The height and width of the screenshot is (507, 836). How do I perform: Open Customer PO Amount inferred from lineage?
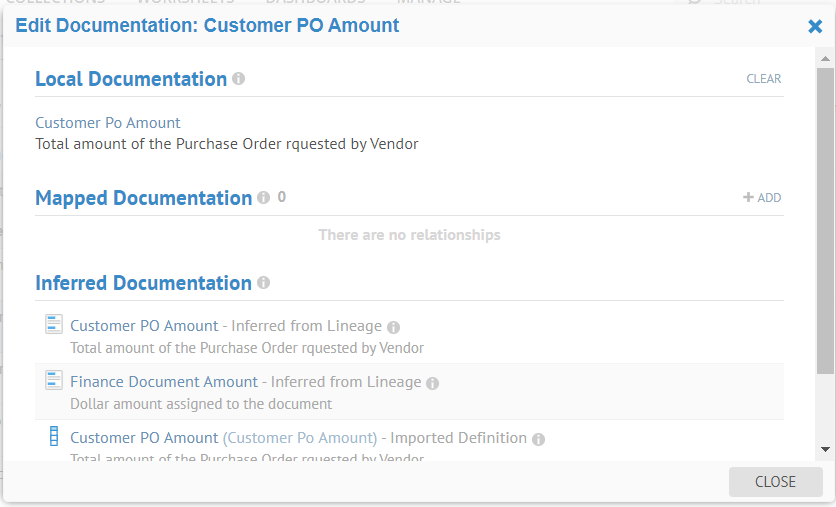[x=144, y=326]
